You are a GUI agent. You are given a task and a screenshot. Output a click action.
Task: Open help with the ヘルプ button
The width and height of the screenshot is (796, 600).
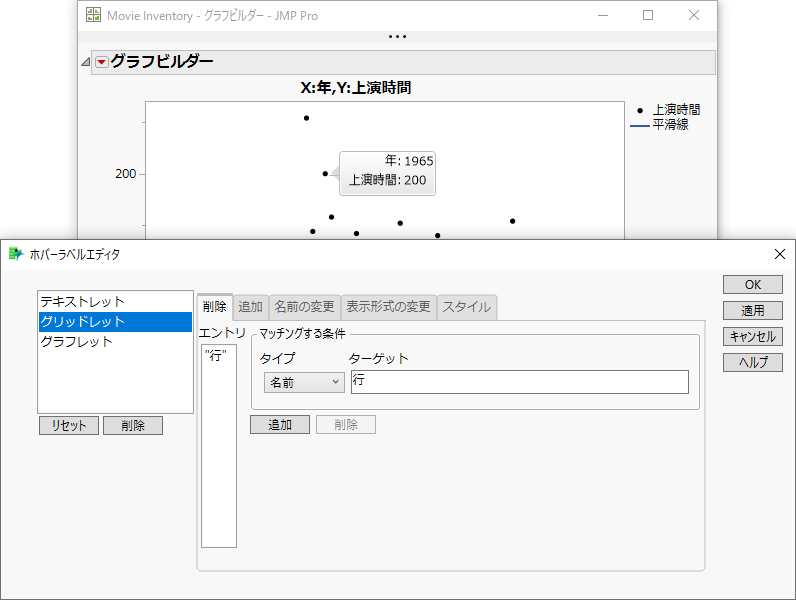752,363
